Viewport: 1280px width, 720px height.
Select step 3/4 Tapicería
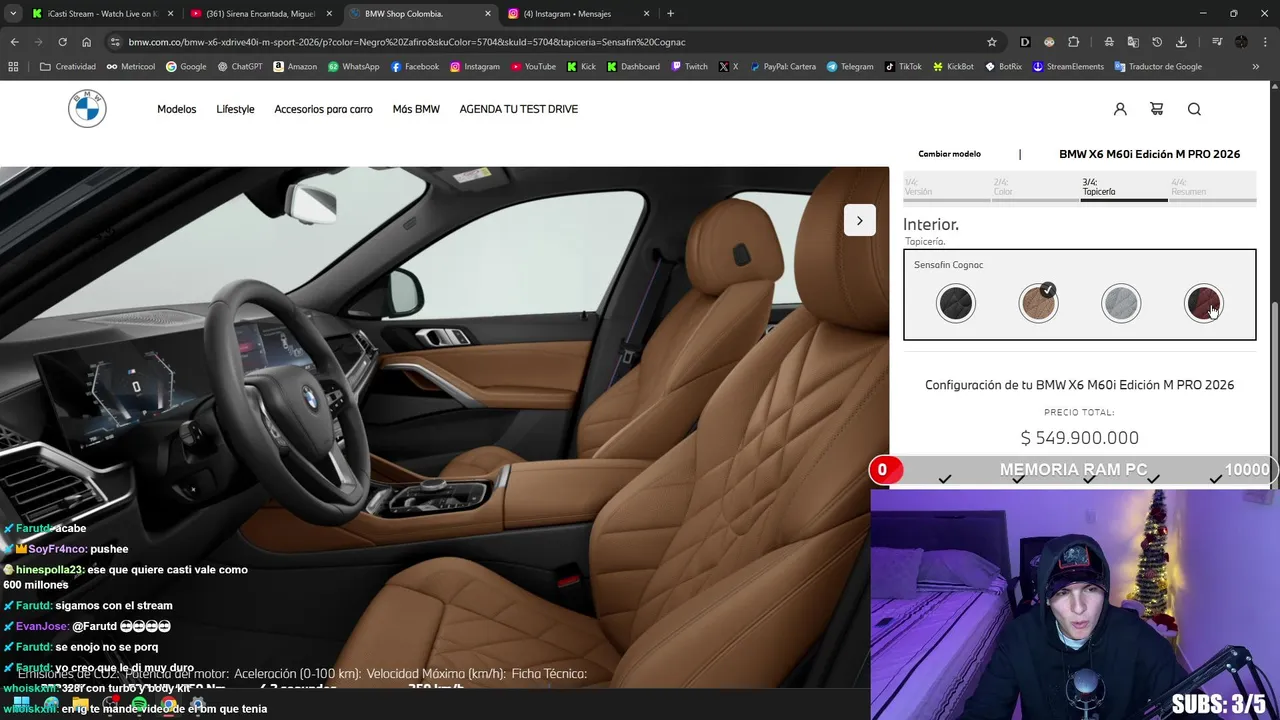coord(1124,187)
